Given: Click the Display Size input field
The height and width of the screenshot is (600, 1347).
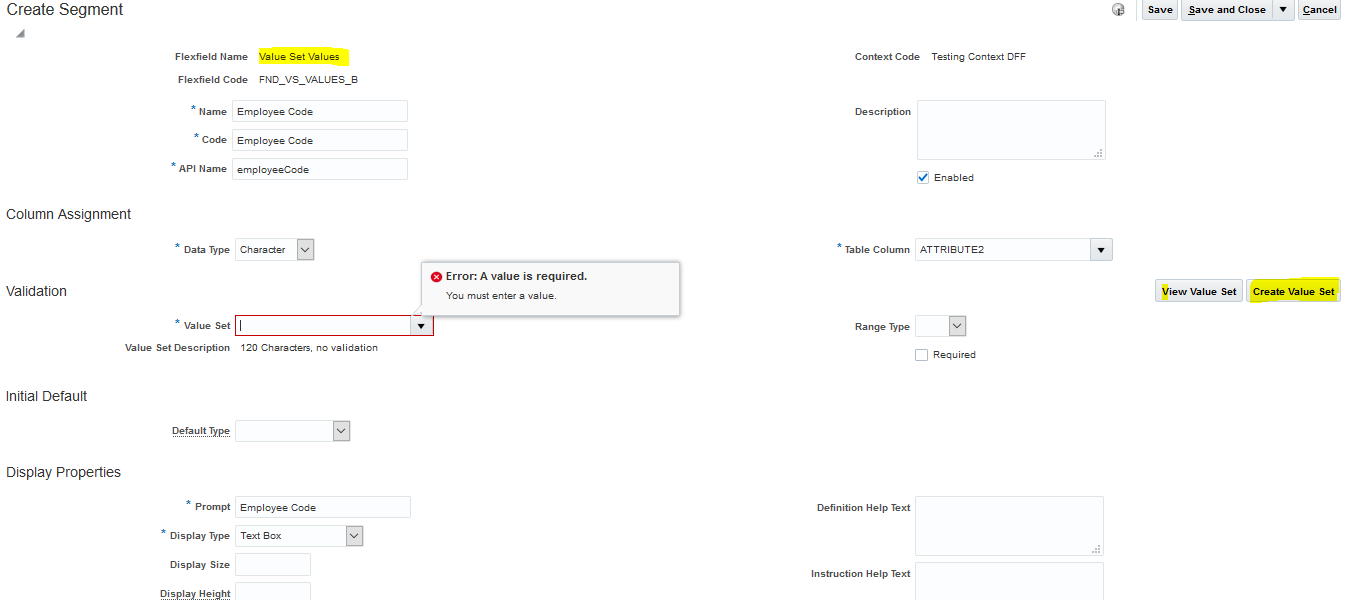Looking at the screenshot, I should (x=272, y=564).
